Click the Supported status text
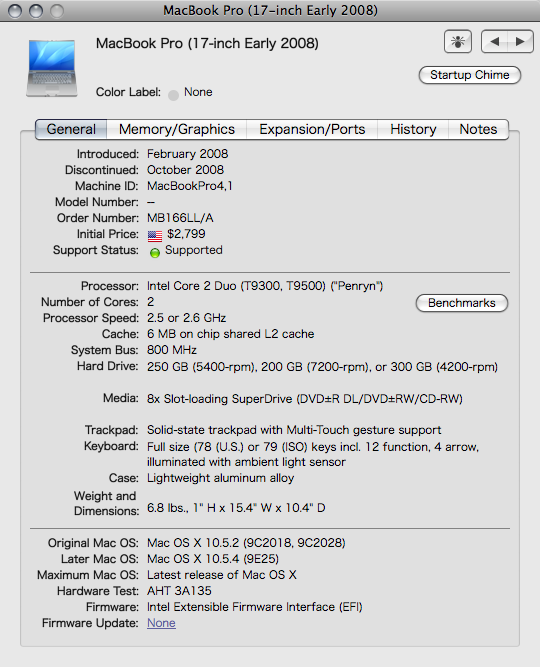 tap(194, 250)
